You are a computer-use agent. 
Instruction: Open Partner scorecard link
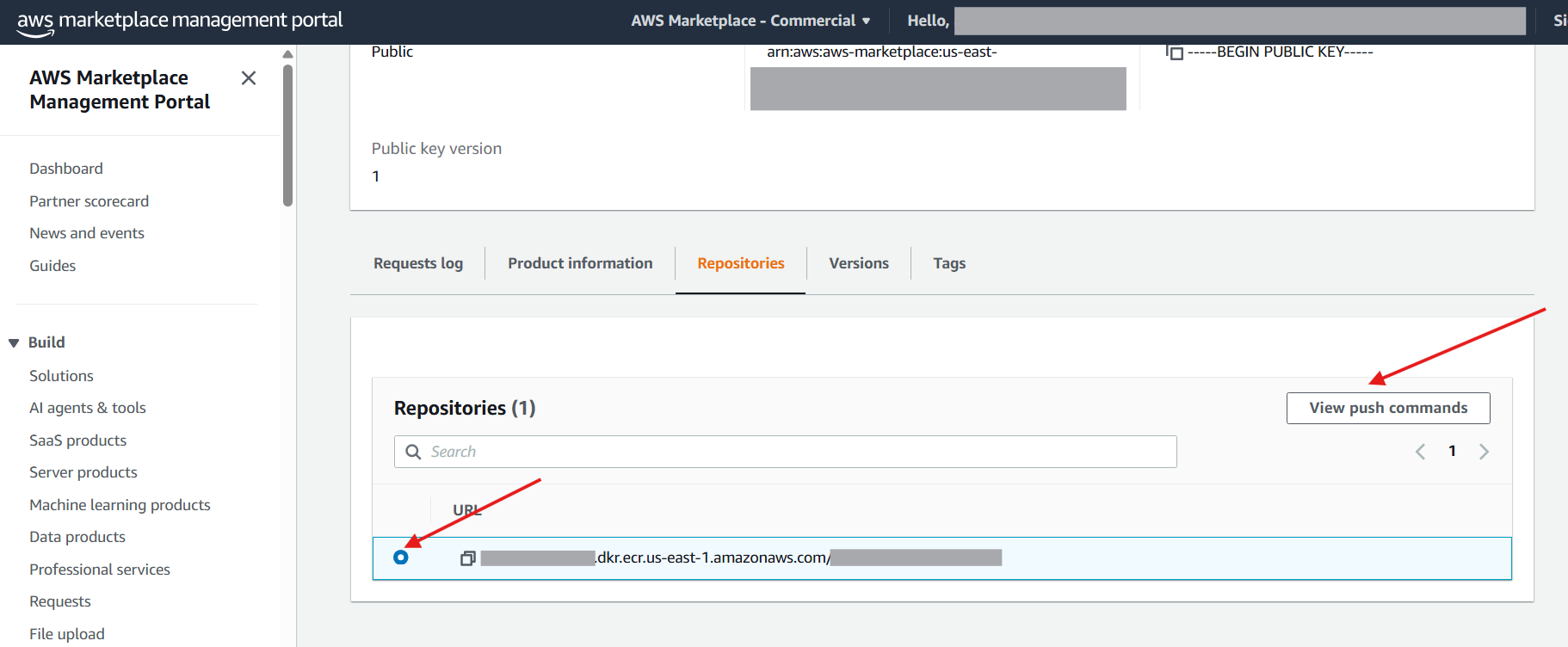90,201
